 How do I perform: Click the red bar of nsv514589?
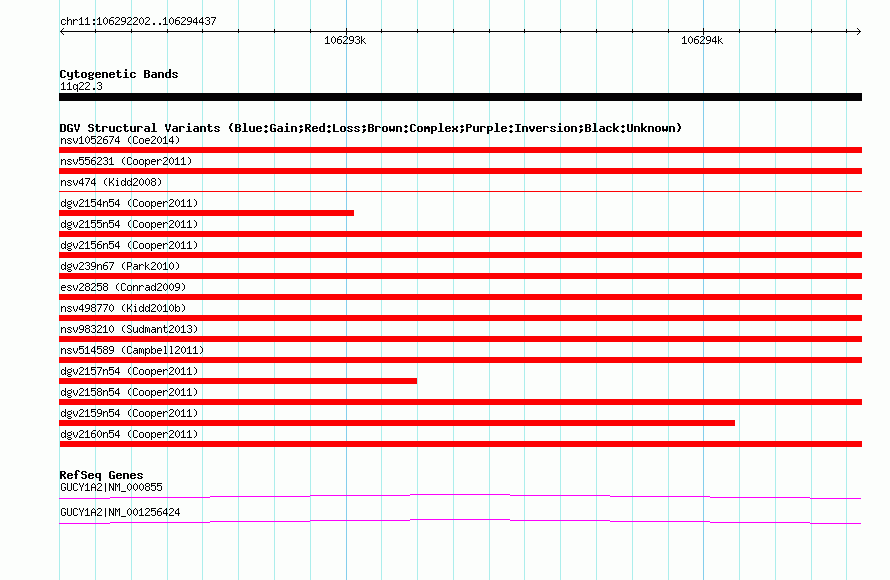460,360
